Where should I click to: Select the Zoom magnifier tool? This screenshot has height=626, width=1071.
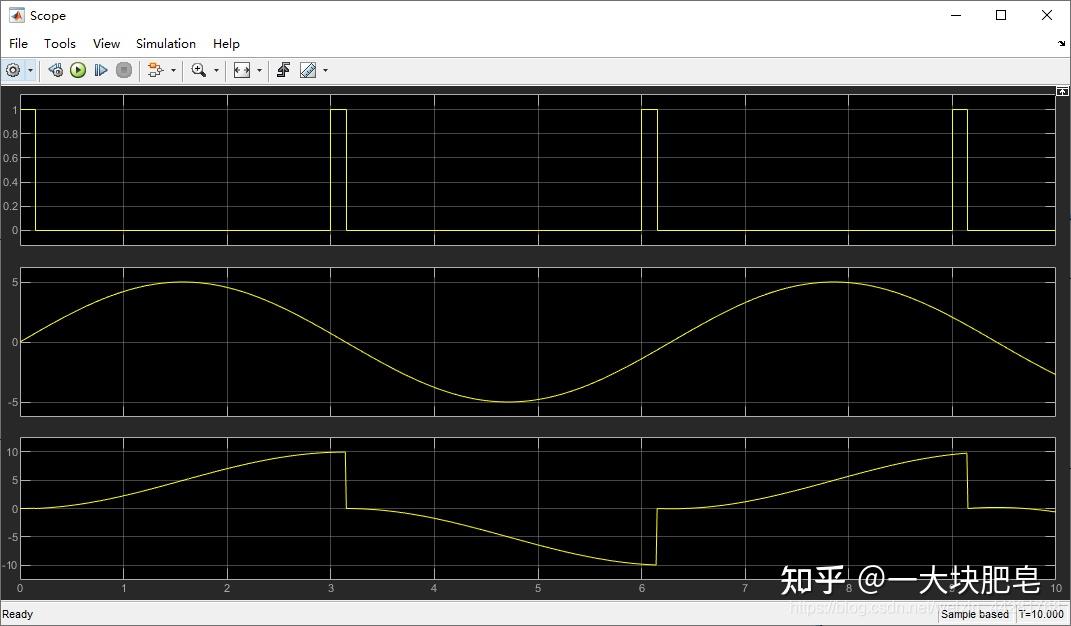click(199, 70)
